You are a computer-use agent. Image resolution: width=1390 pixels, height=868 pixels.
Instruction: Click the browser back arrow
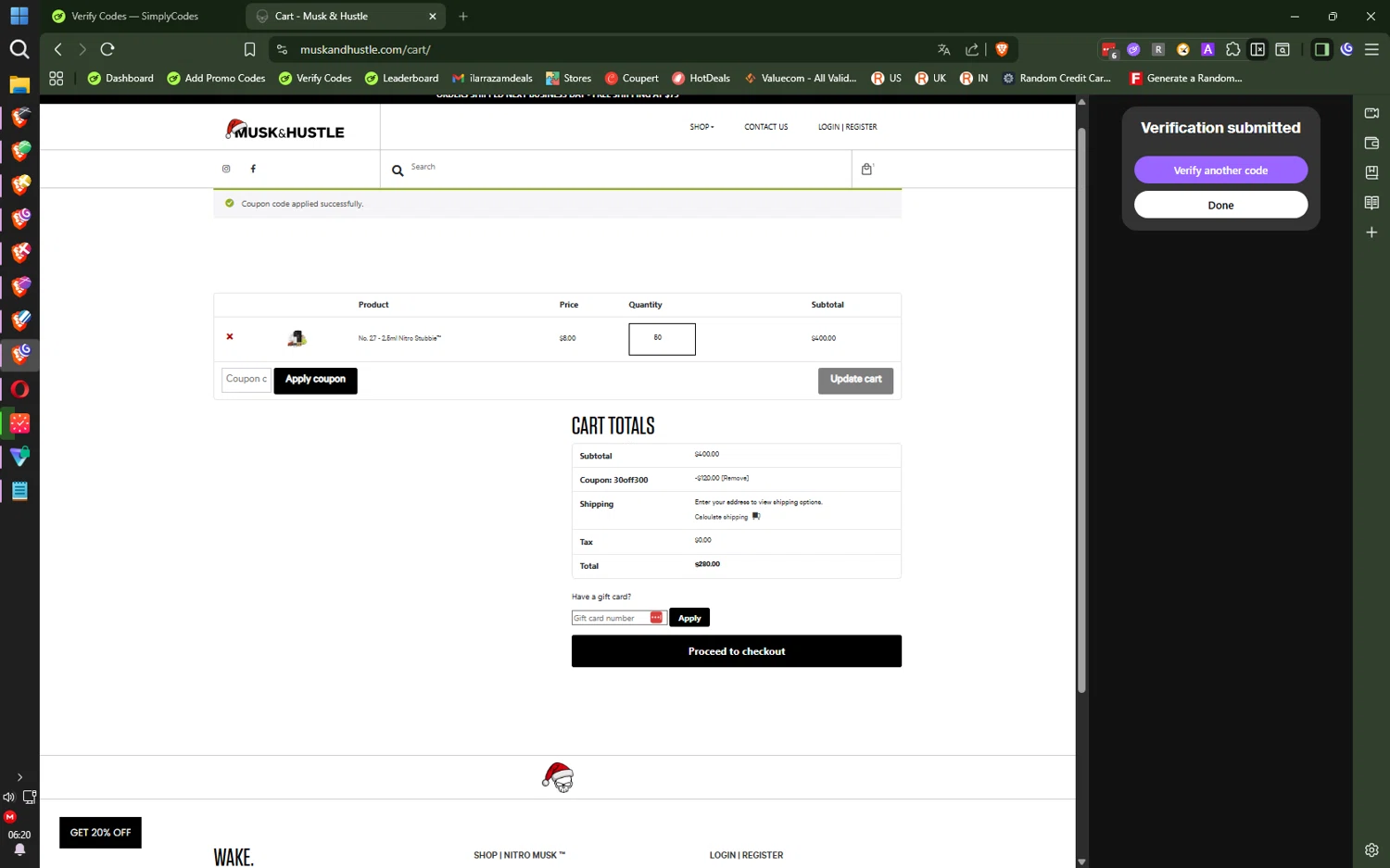[58, 49]
